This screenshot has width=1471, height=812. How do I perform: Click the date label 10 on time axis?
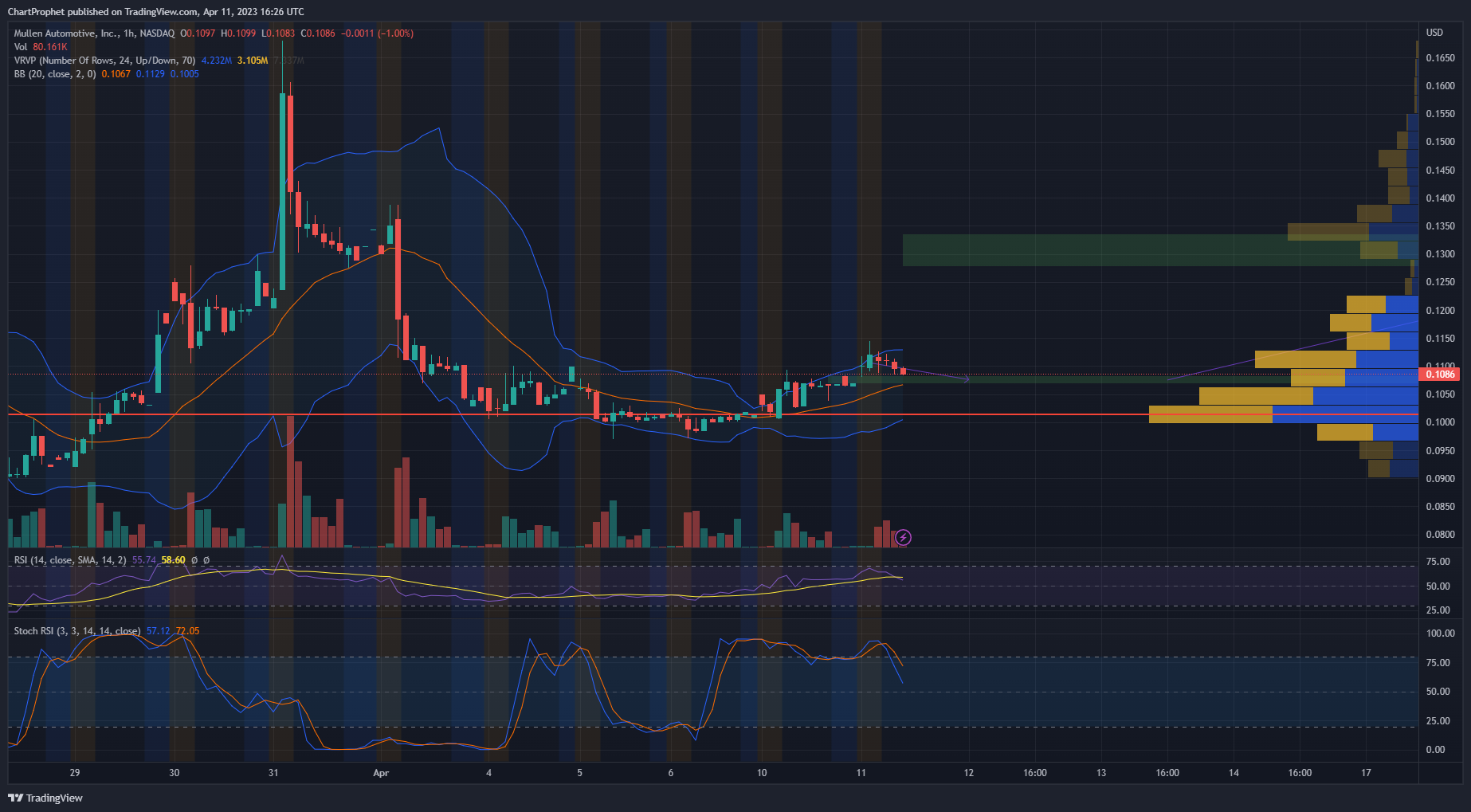click(x=762, y=773)
